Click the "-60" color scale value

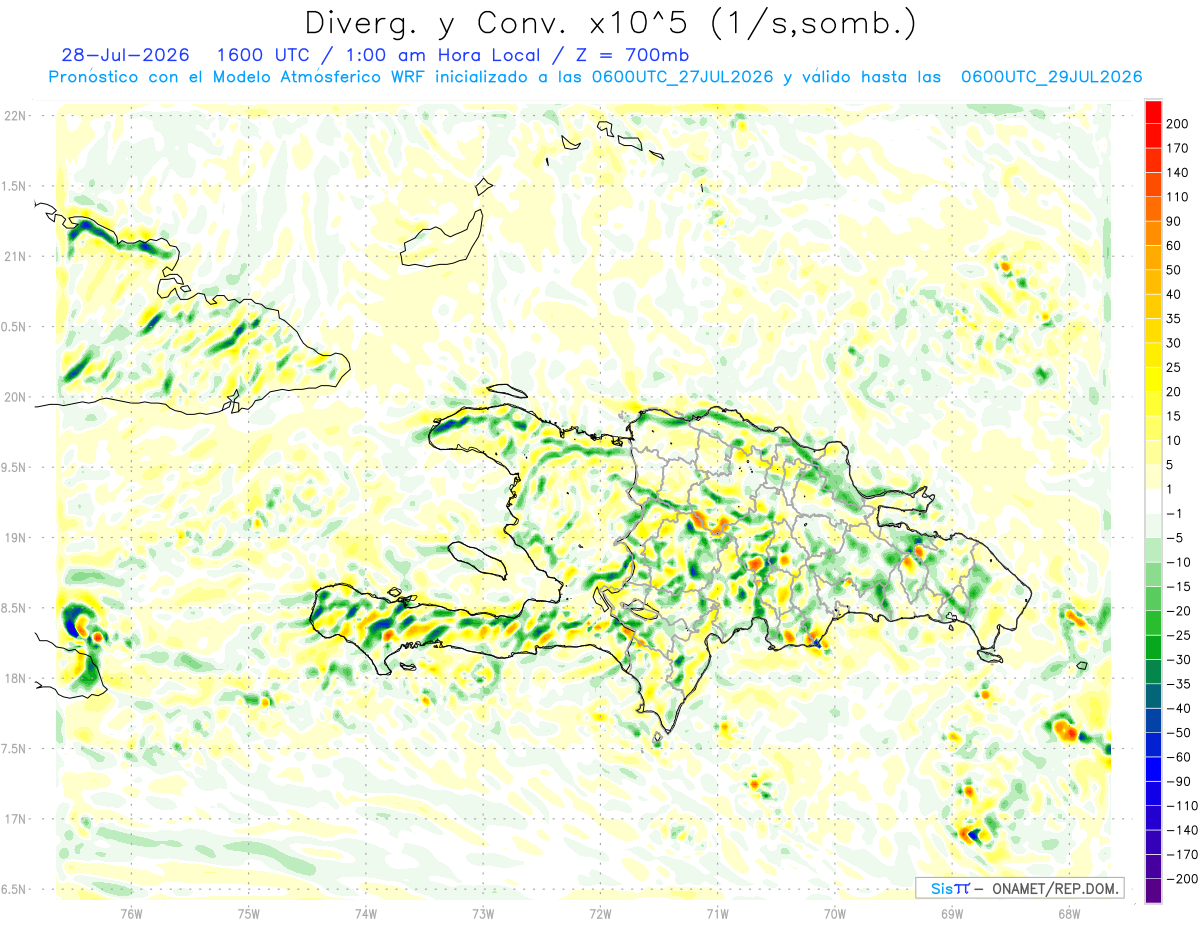1177,758
